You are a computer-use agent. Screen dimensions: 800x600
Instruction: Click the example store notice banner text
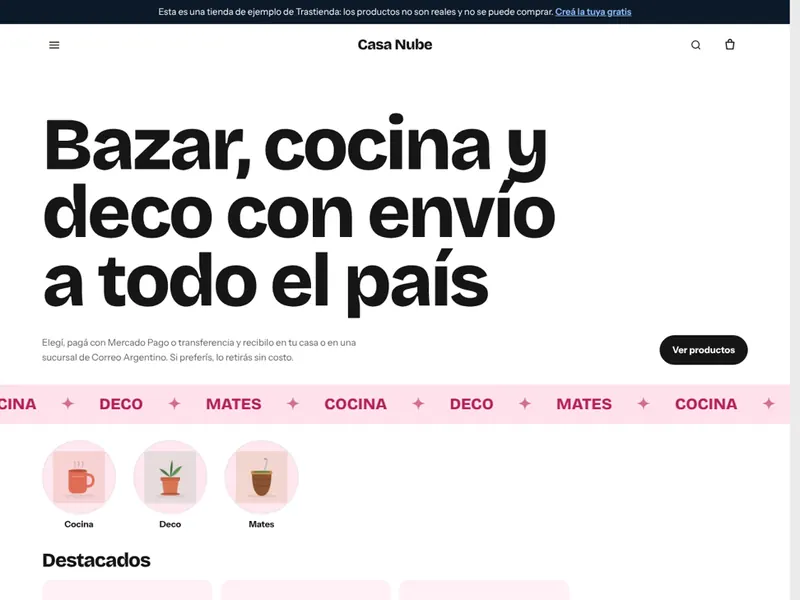[356, 12]
